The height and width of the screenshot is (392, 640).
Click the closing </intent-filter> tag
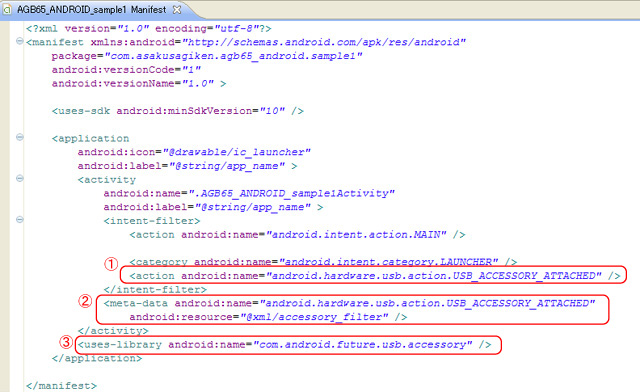155,290
